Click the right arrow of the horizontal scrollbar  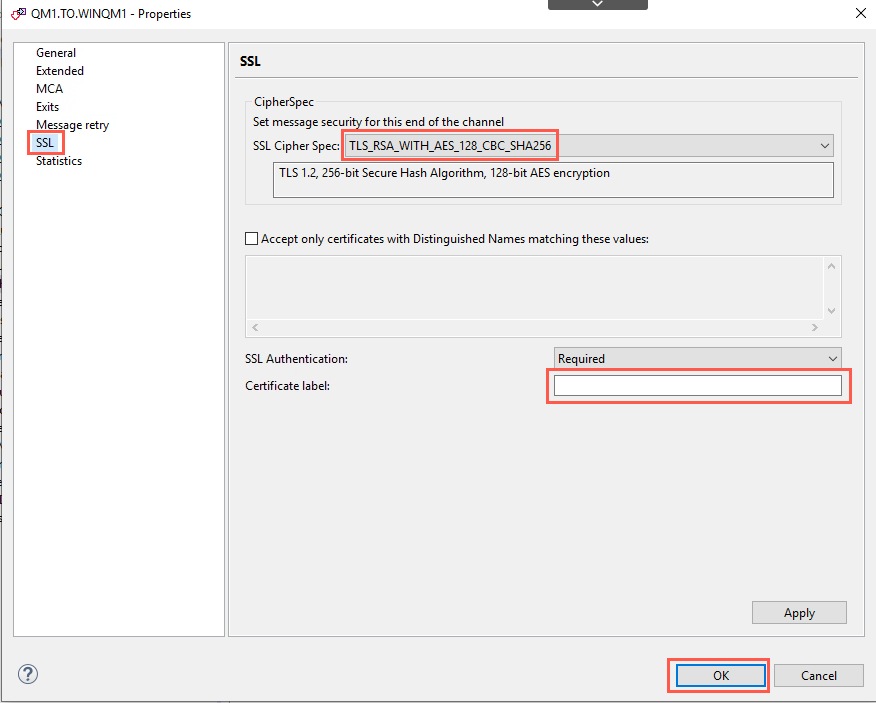tap(815, 327)
